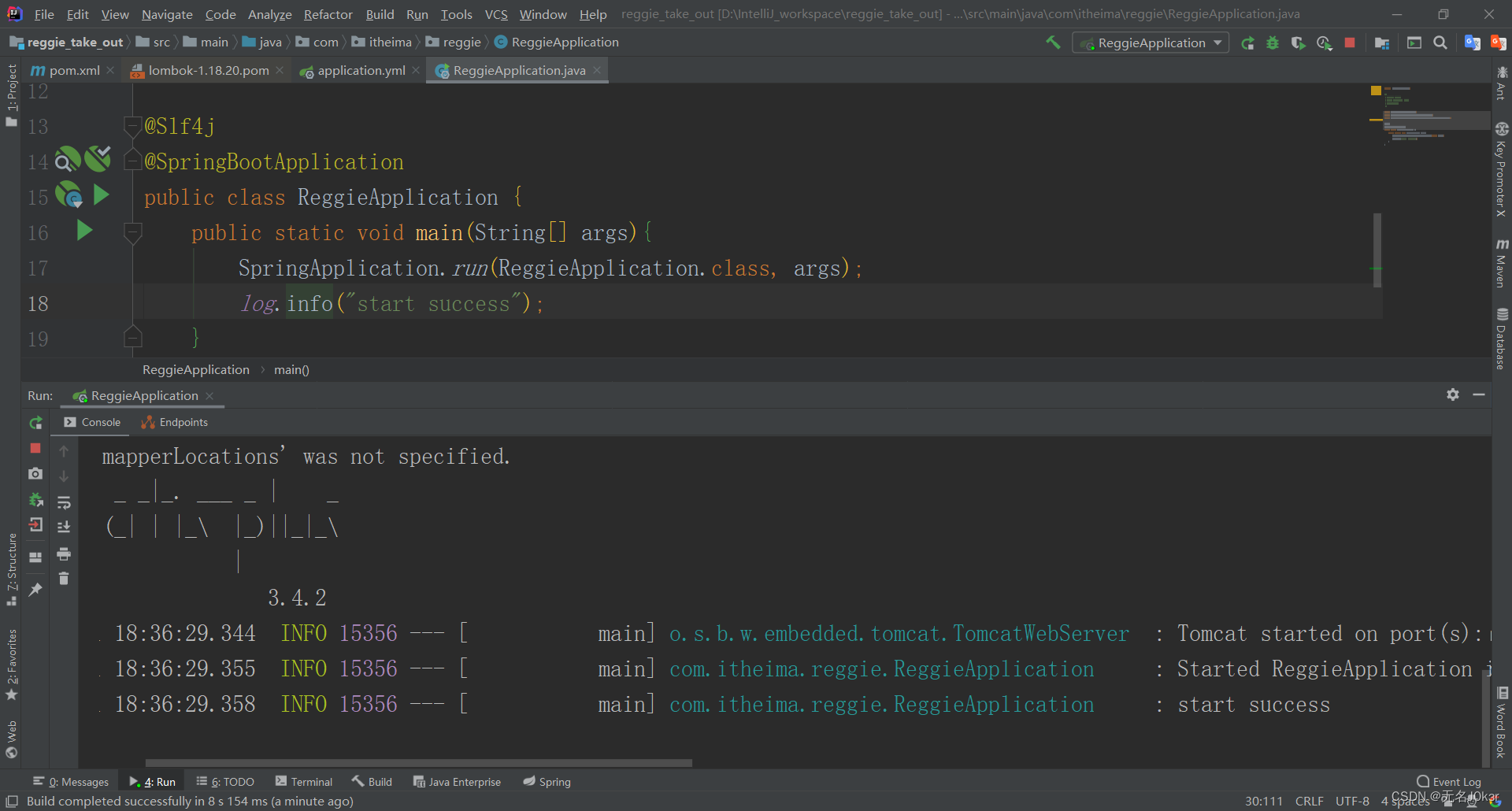
Task: Collapse fold marker at line 19 closing brace
Action: pyautogui.click(x=132, y=337)
